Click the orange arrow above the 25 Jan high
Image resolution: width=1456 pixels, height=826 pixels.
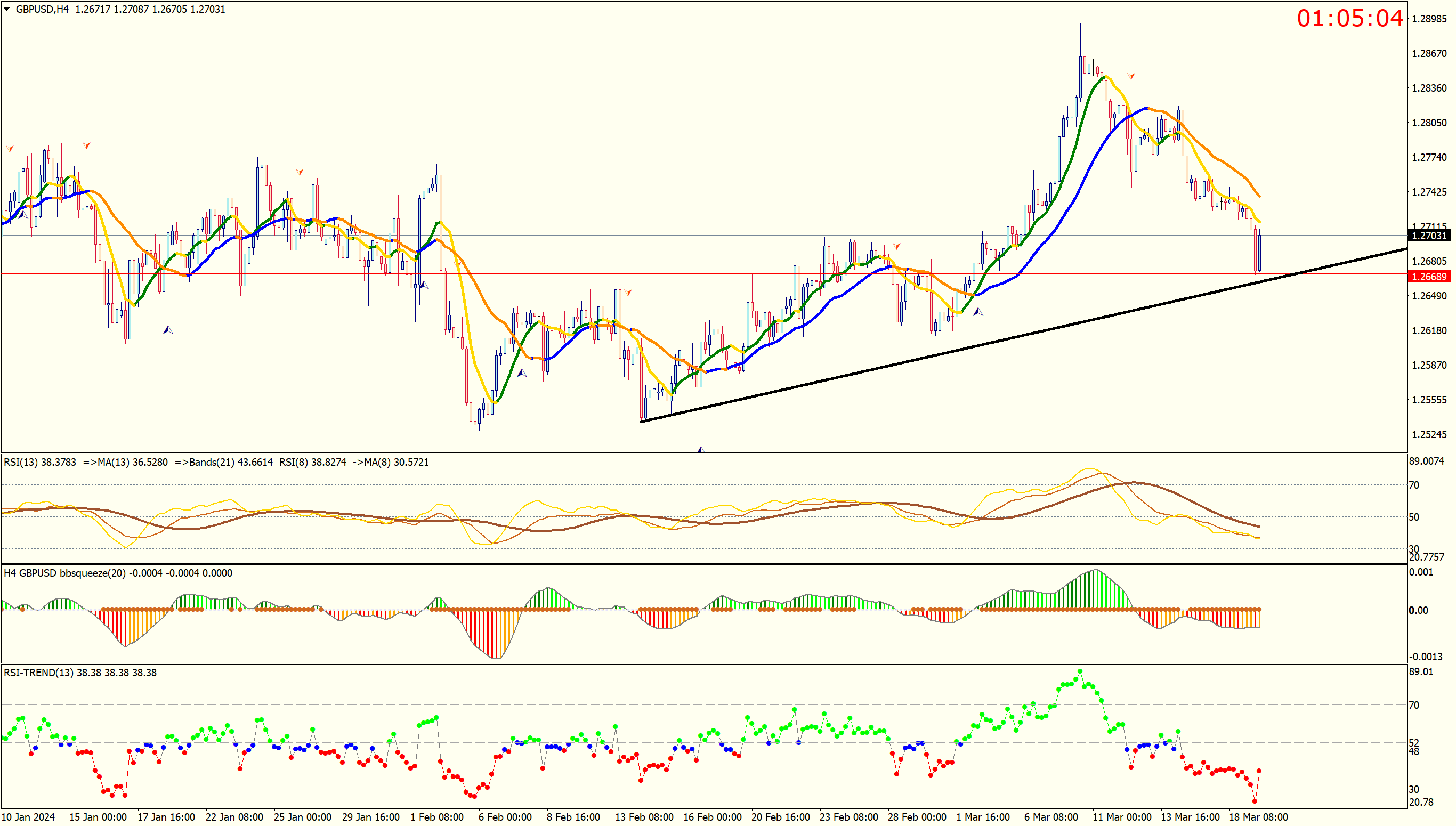click(300, 172)
